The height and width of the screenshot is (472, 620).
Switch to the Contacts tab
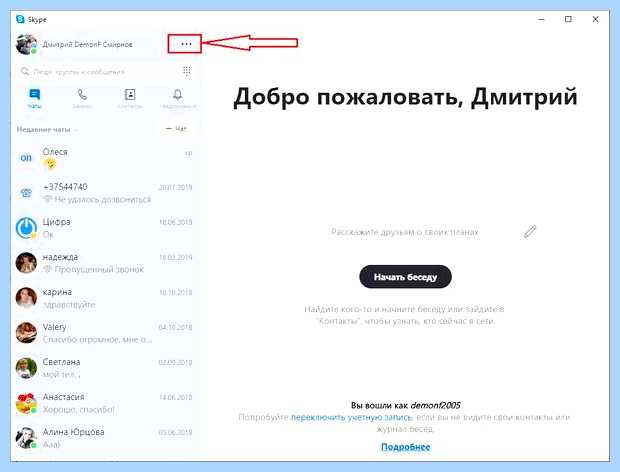(x=130, y=98)
